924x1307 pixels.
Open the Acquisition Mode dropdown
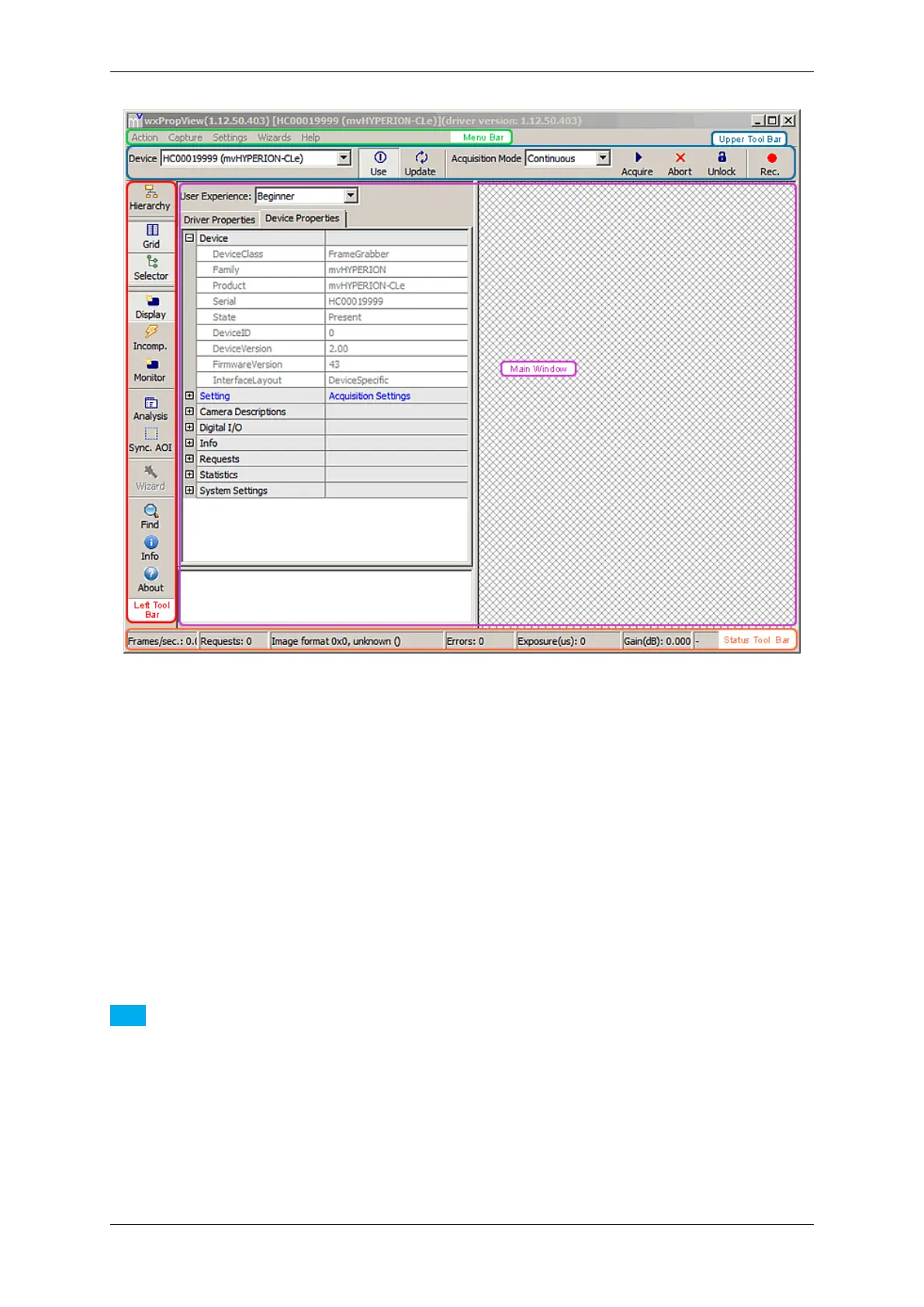pos(603,158)
